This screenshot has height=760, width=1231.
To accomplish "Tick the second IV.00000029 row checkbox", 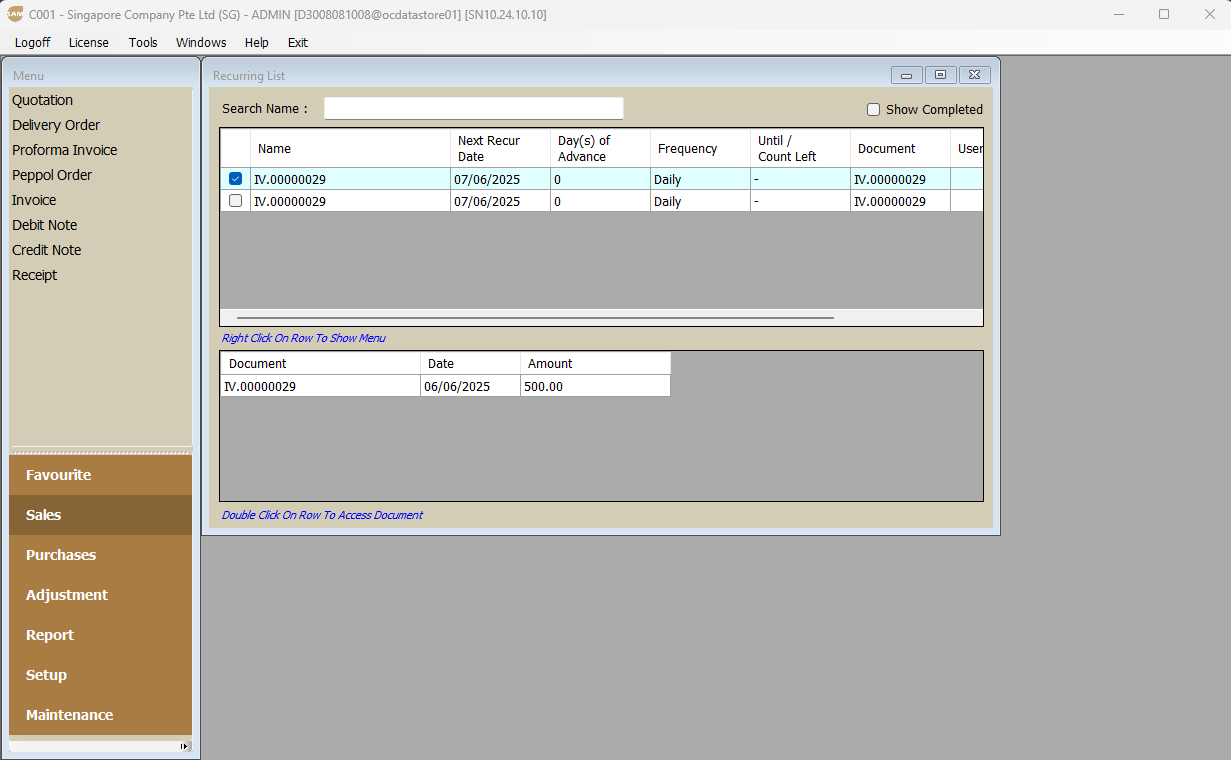I will (x=236, y=201).
